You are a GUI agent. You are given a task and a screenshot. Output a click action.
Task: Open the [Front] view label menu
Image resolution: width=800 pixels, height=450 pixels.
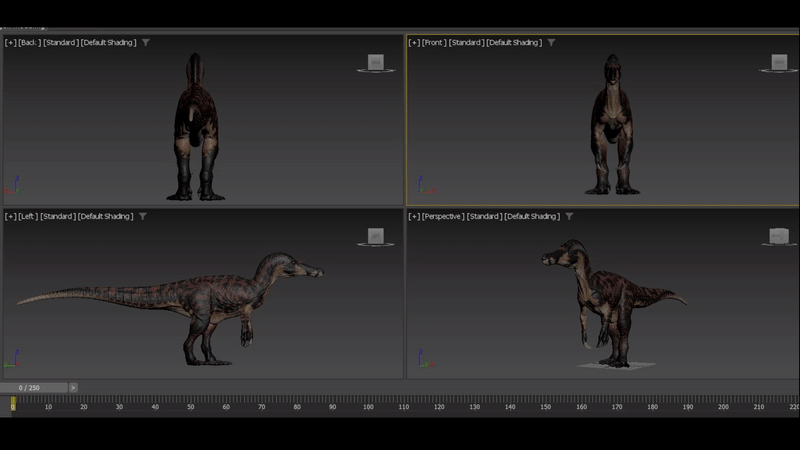[434, 42]
